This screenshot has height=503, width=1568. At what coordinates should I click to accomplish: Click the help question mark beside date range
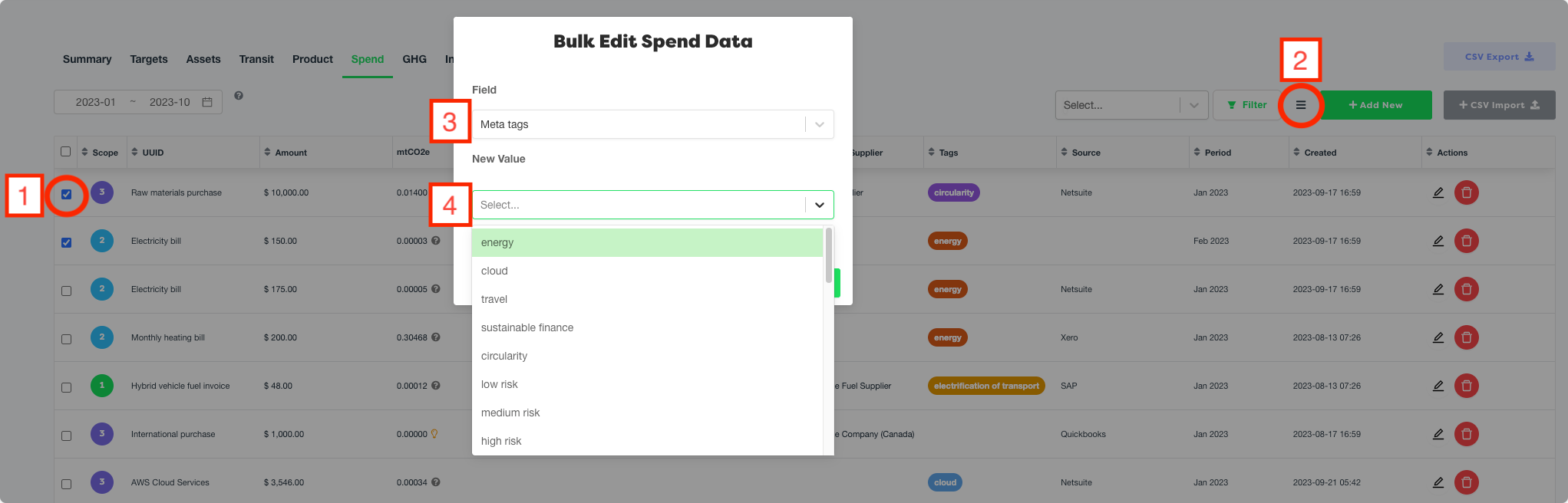click(x=239, y=96)
